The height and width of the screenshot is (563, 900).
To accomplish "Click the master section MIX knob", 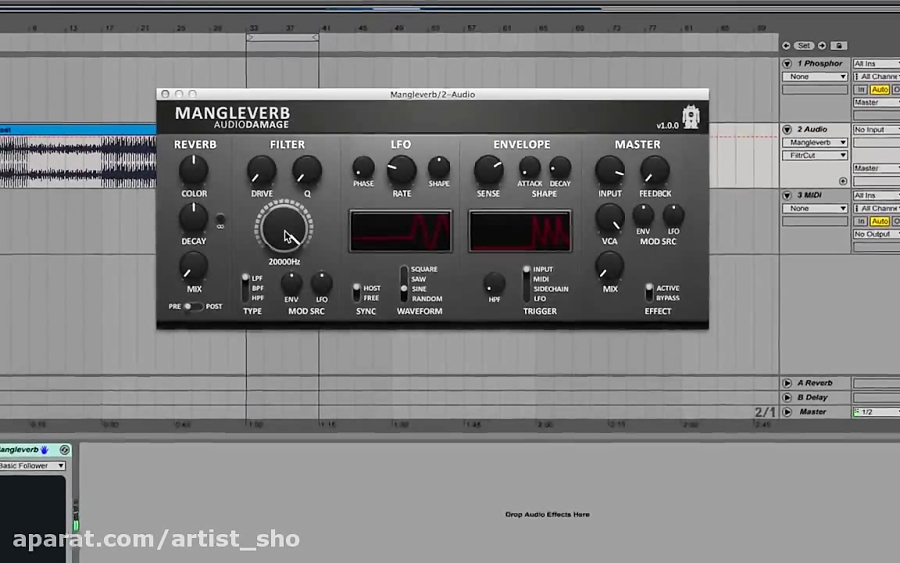I will 610,266.
